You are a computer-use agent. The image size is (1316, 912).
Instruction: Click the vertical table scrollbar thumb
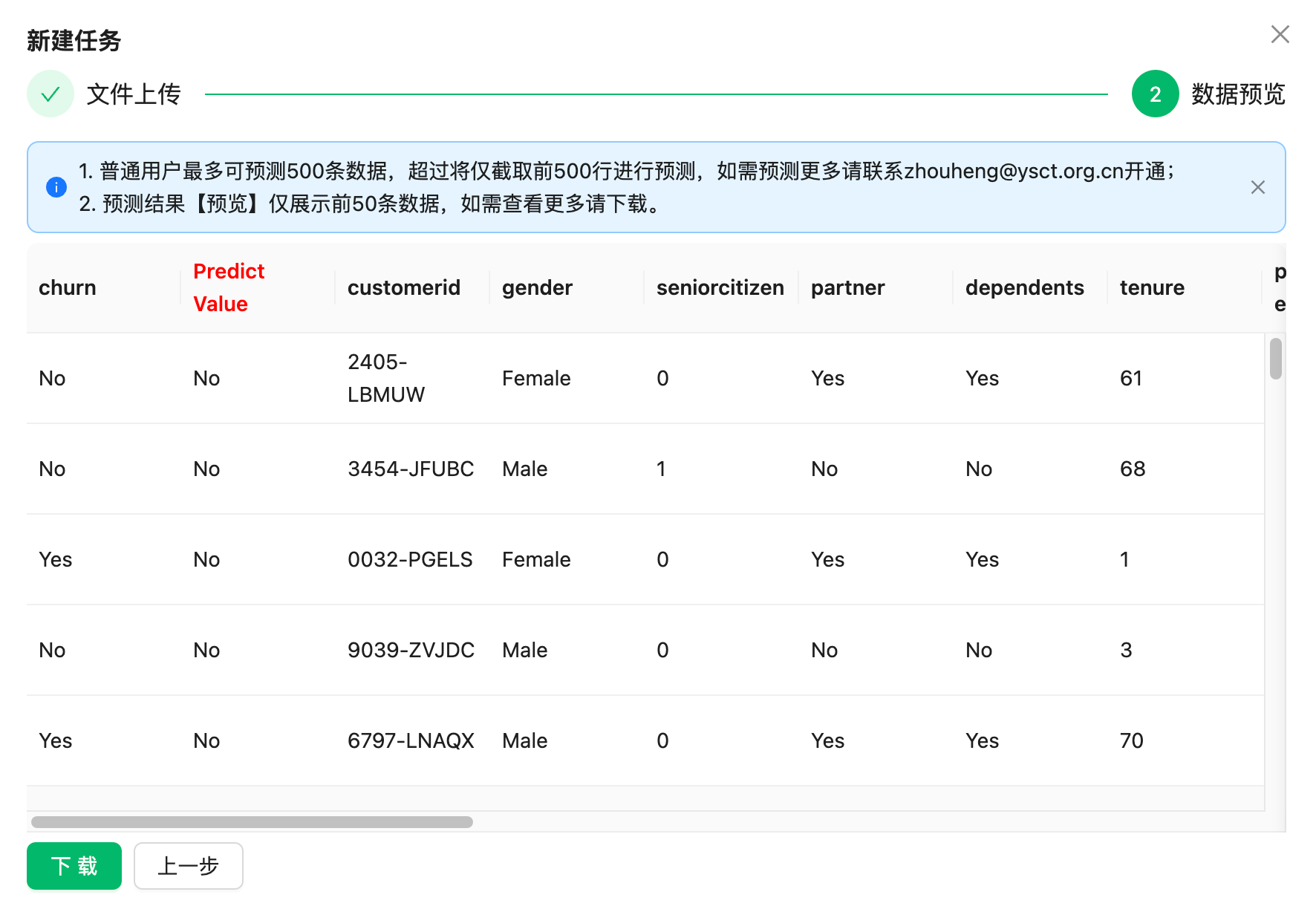[x=1275, y=359]
